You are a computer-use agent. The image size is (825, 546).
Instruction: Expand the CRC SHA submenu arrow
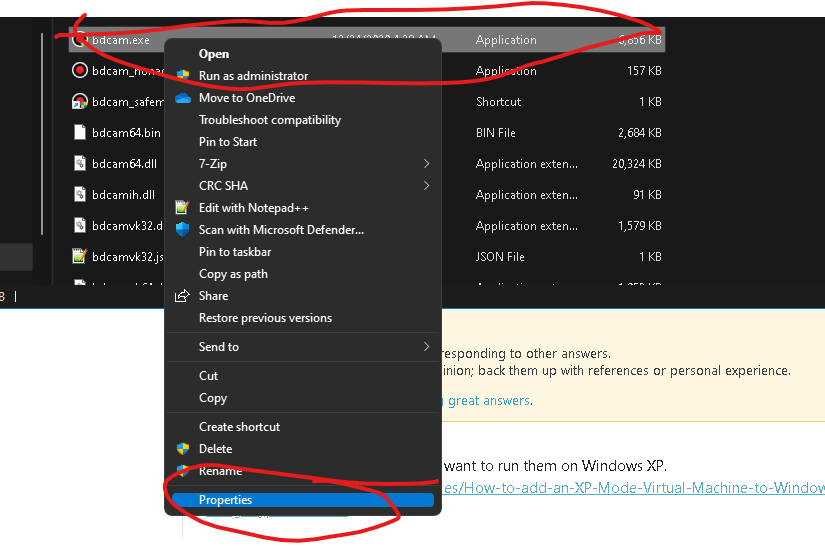[x=427, y=186]
